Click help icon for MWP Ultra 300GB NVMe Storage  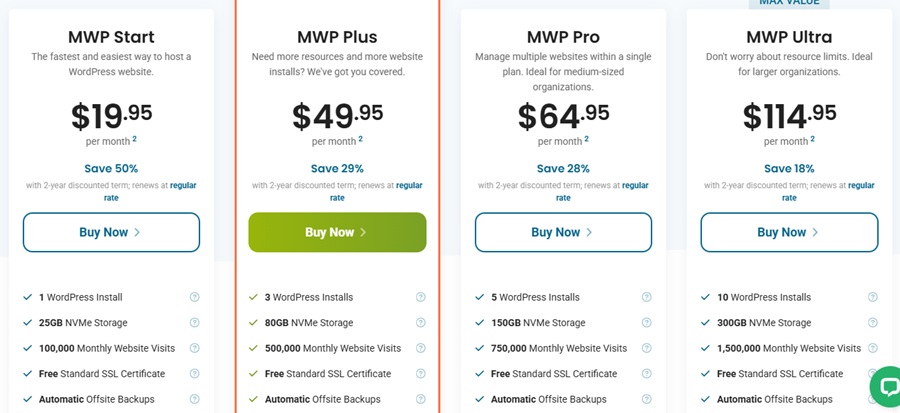pos(873,323)
